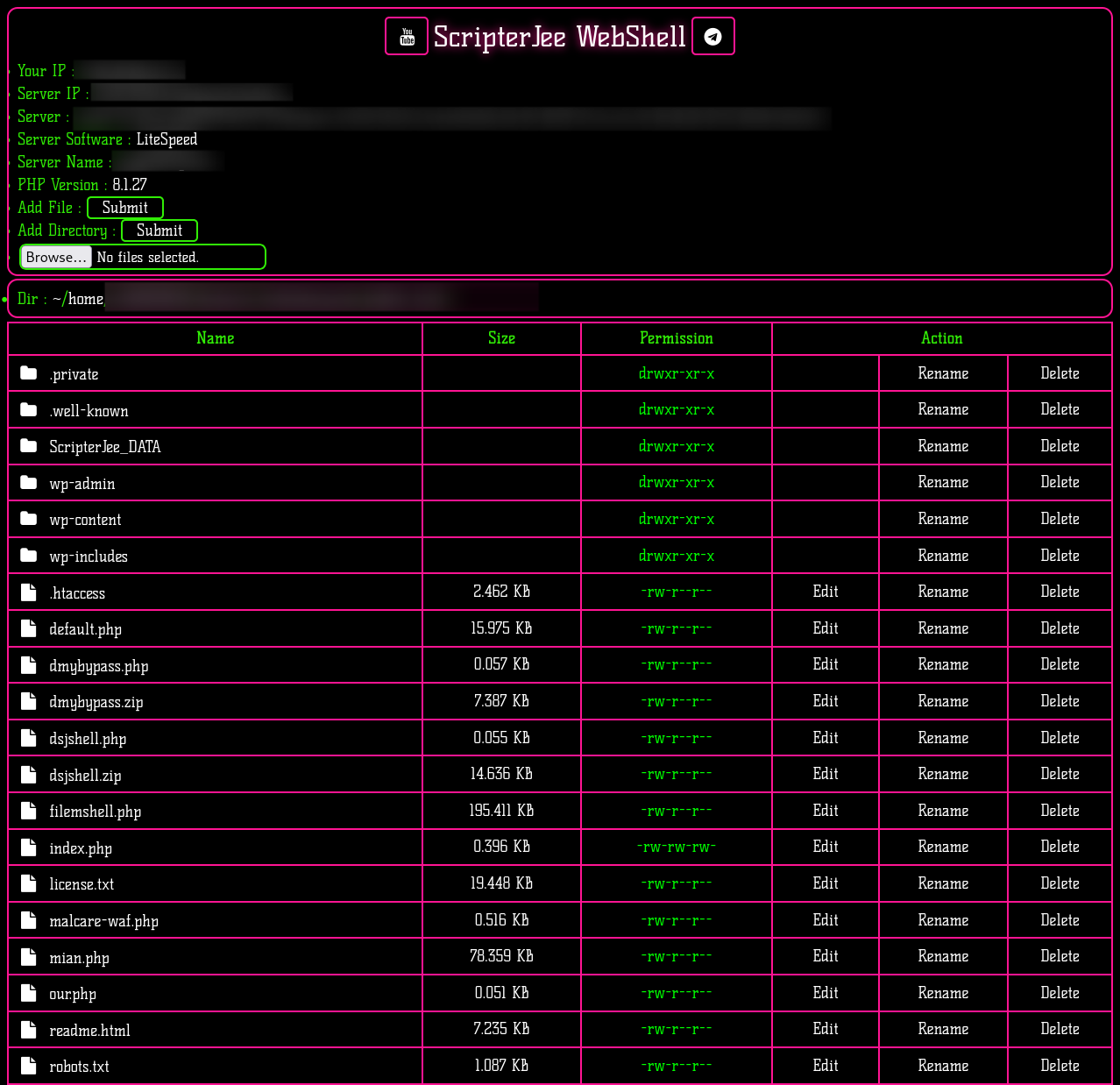Viewport: 1120px width, 1085px height.
Task: Click Rename for default.php
Action: point(943,628)
